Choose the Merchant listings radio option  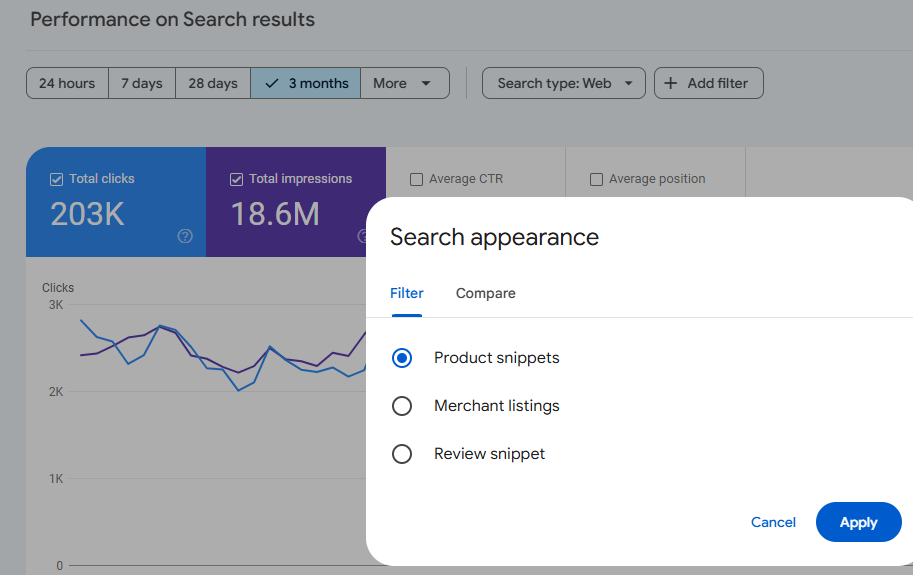(x=402, y=406)
